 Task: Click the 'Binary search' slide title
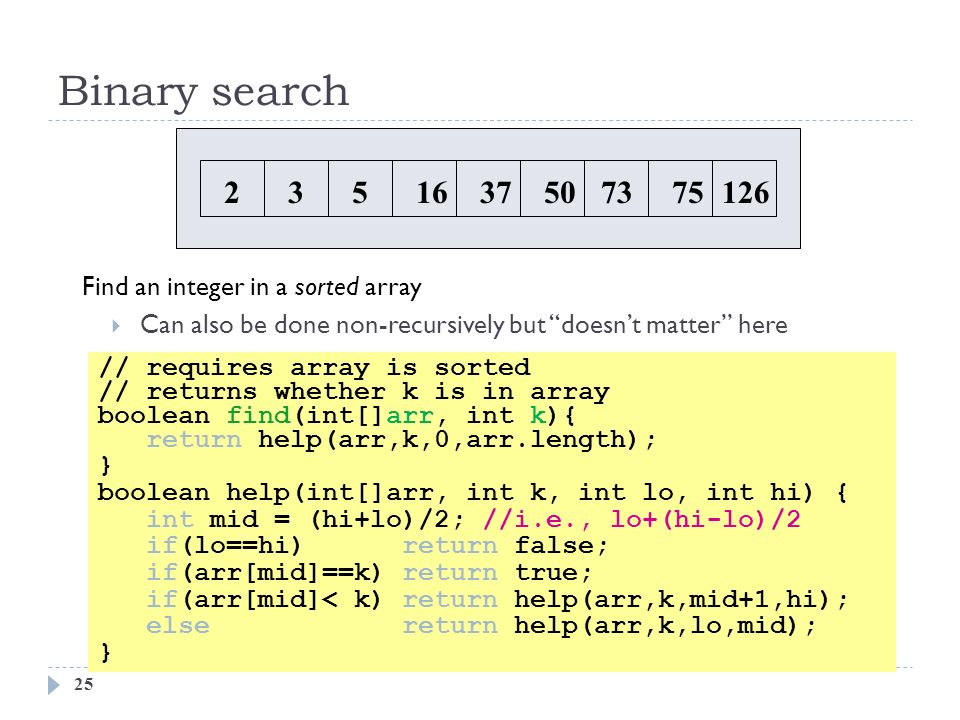click(203, 92)
